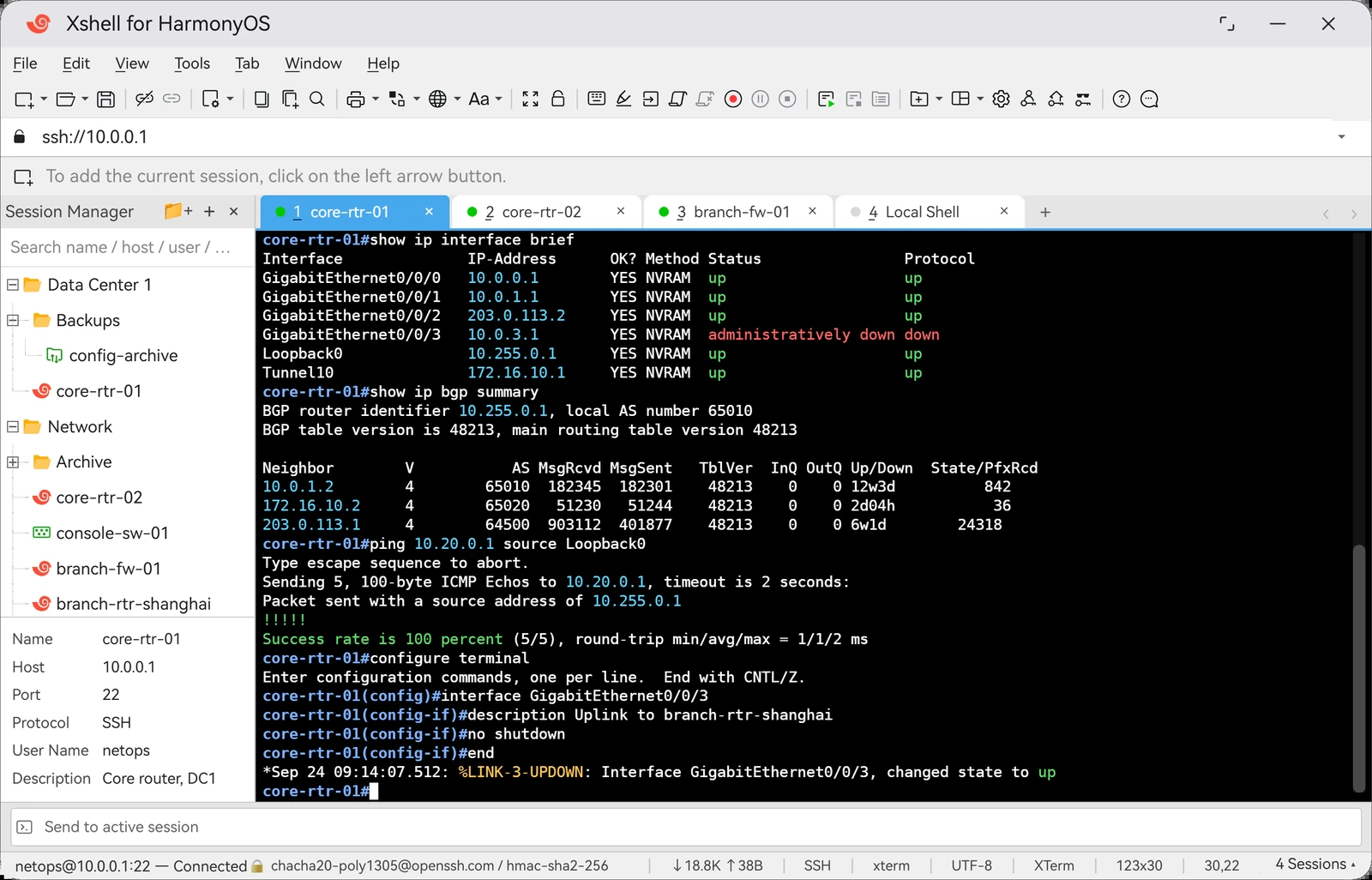Click the Open session folder icon
This screenshot has height=880, width=1372.
65,99
